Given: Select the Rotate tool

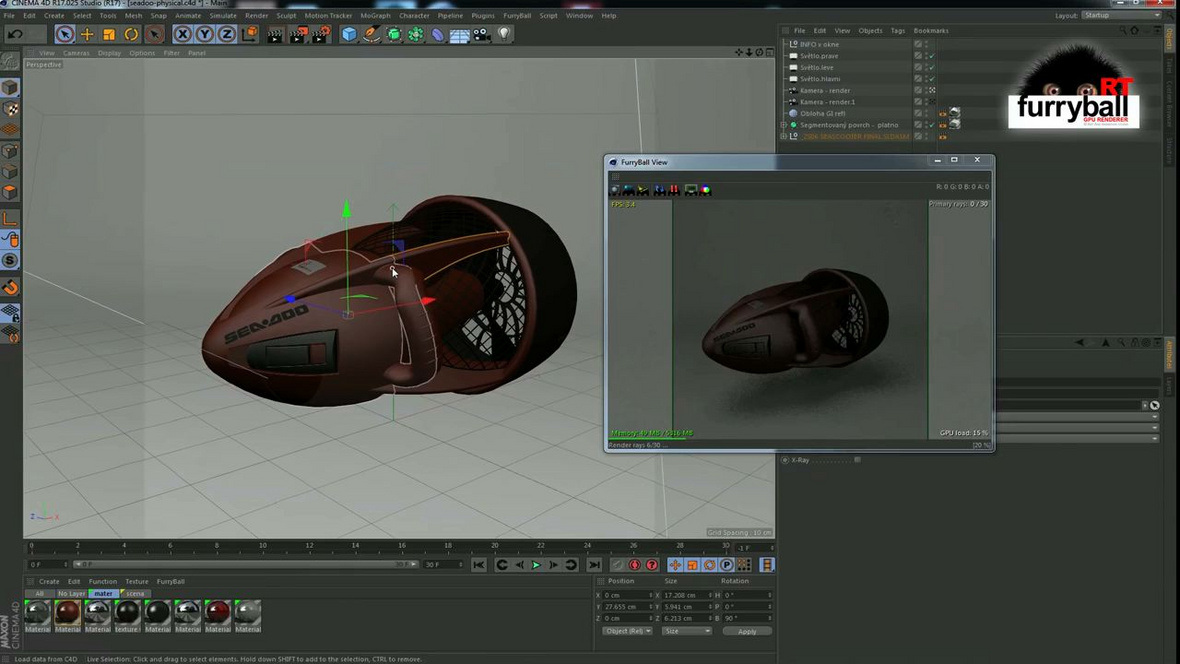Looking at the screenshot, I should point(130,33).
